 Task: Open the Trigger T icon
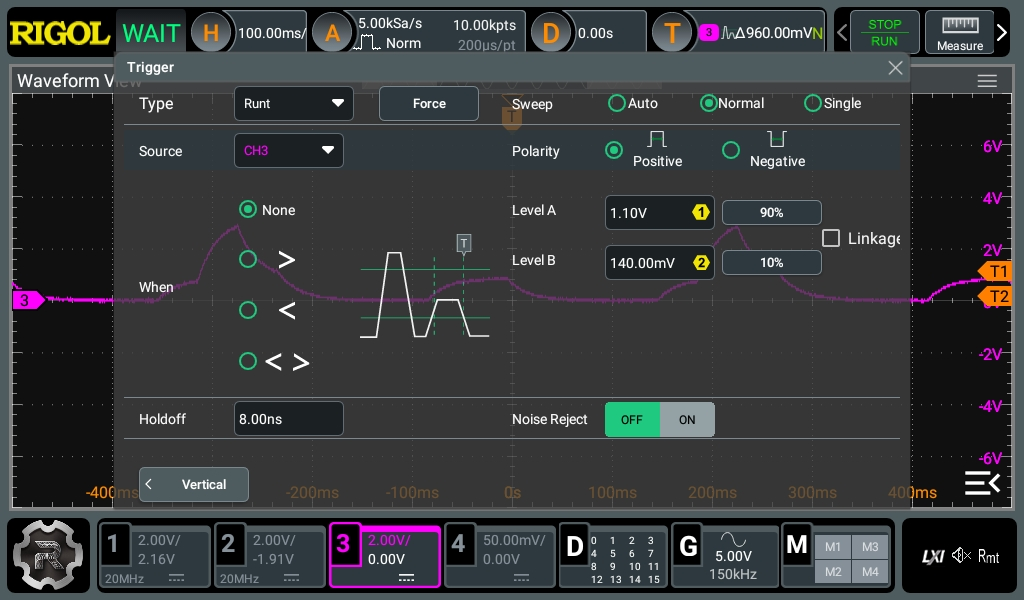pos(672,33)
